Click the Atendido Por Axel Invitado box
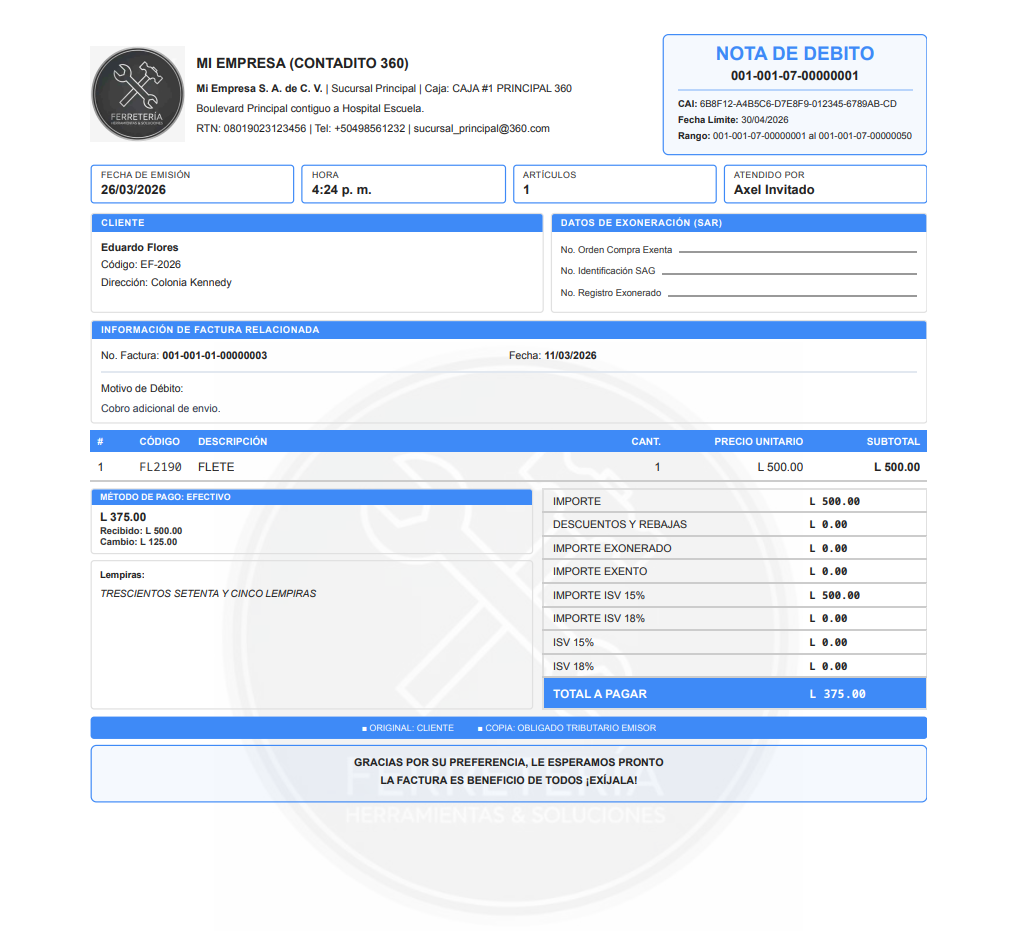This screenshot has height=933, width=1017. (825, 184)
